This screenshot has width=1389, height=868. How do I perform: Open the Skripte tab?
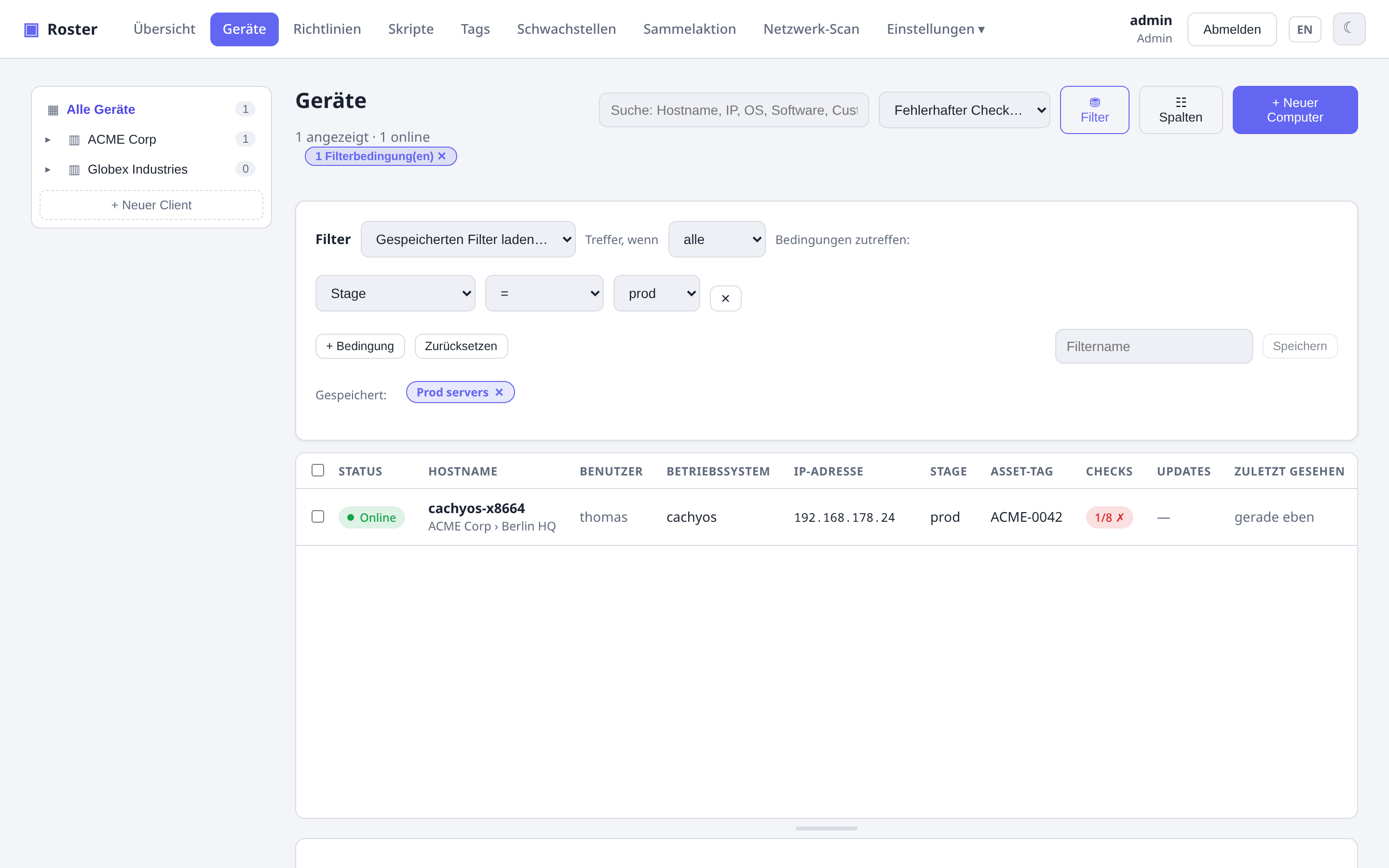(x=410, y=29)
